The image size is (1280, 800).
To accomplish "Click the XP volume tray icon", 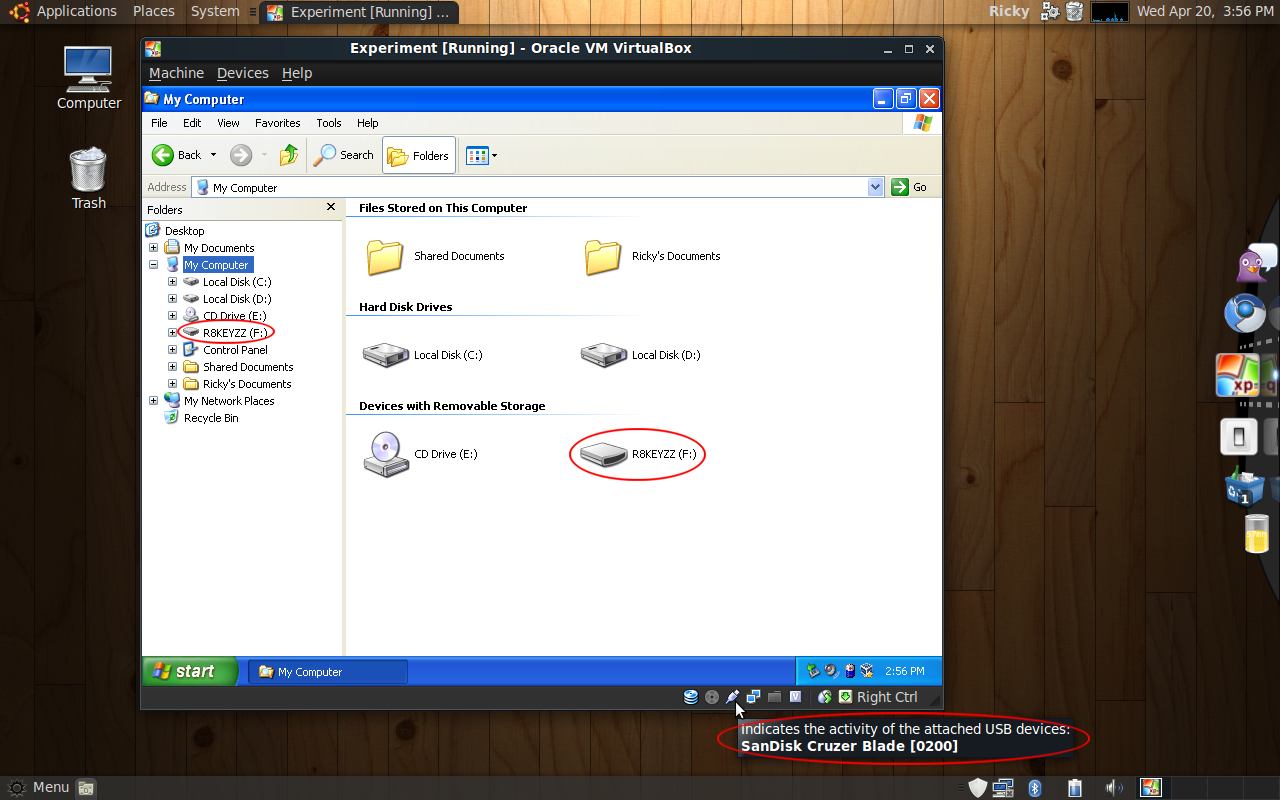I will [x=831, y=671].
